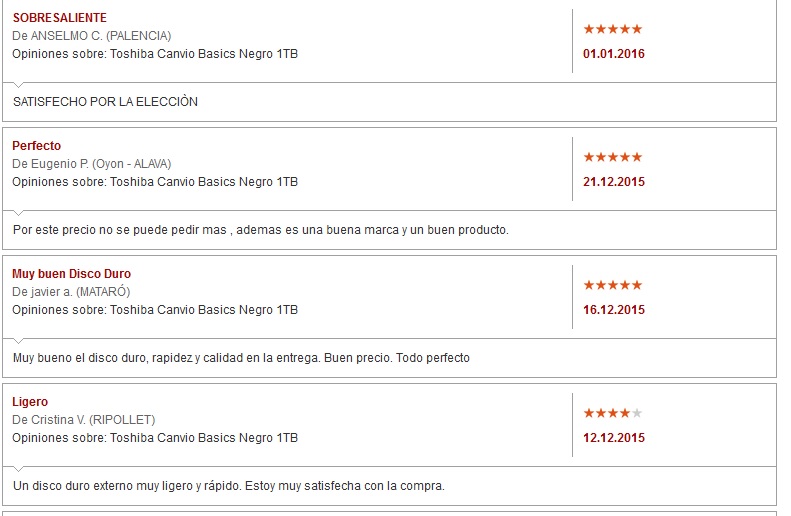
Task: Click the date 16.12.2015
Action: (614, 310)
